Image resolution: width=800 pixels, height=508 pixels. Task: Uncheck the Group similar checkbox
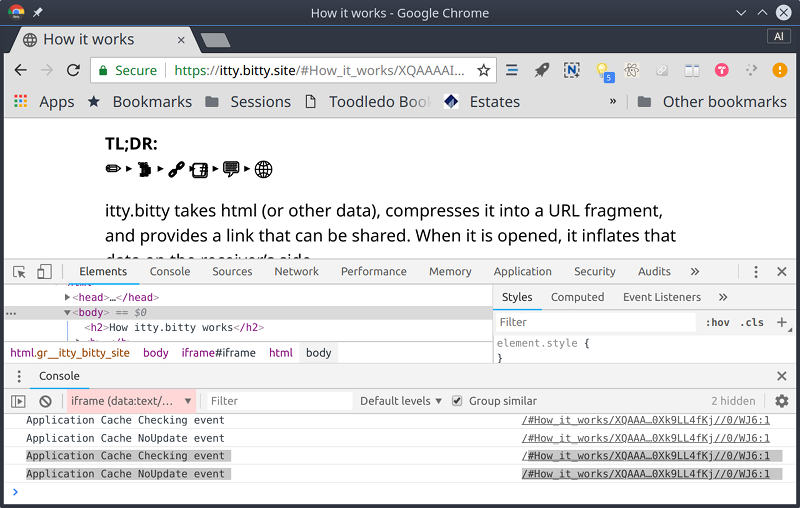[x=458, y=401]
